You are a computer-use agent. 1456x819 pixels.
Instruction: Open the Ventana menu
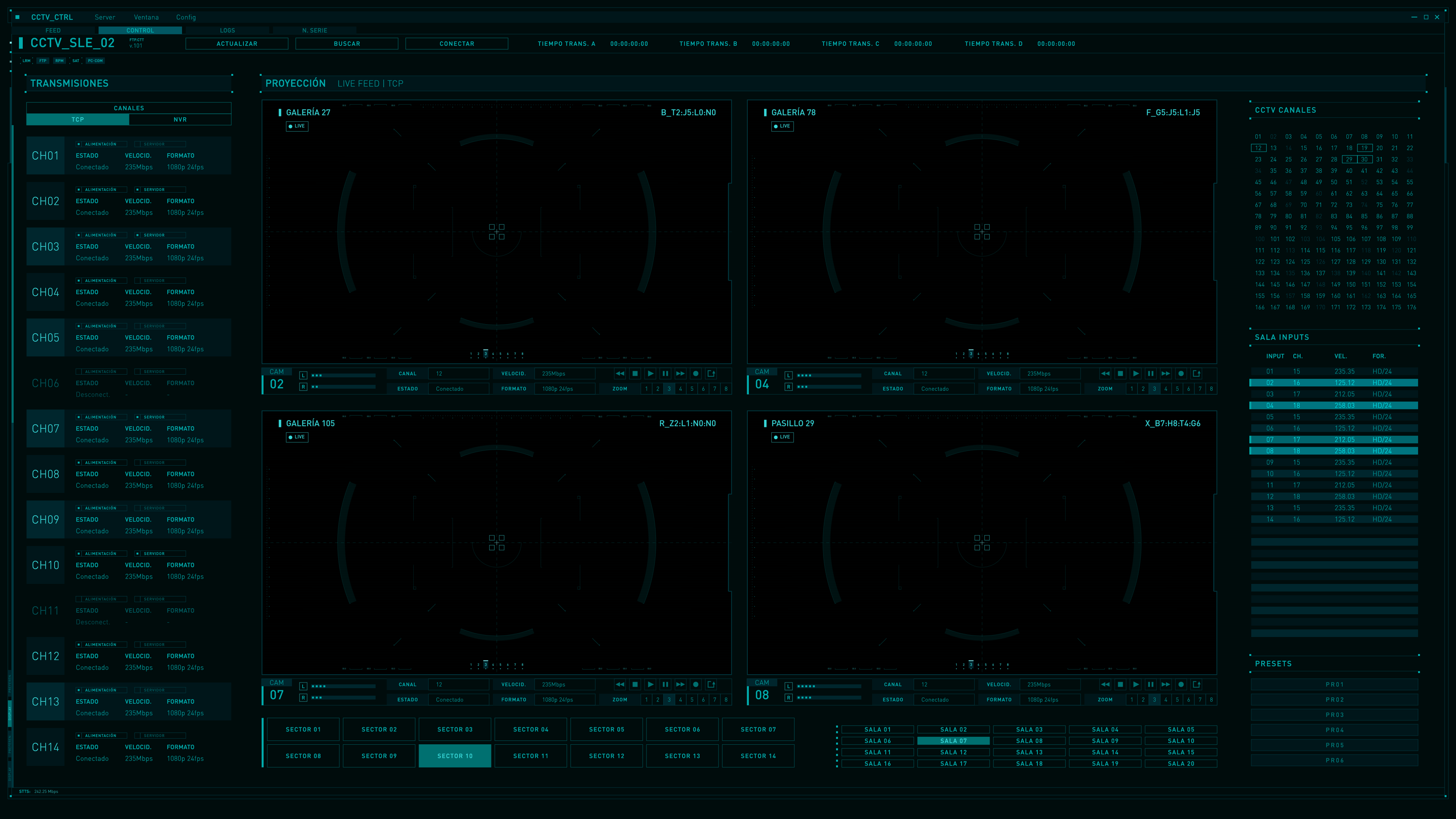tap(146, 17)
